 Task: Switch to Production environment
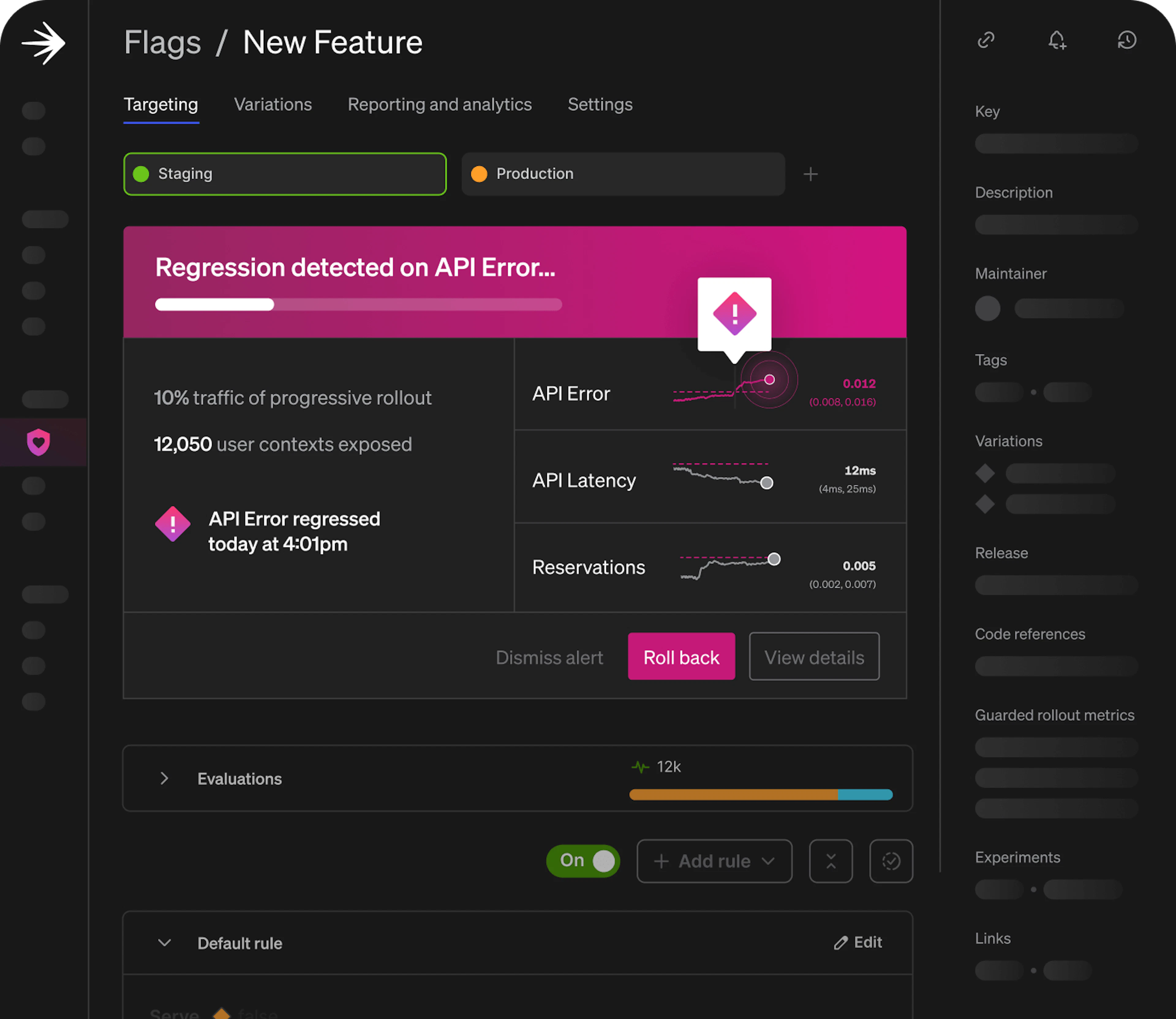click(x=623, y=174)
